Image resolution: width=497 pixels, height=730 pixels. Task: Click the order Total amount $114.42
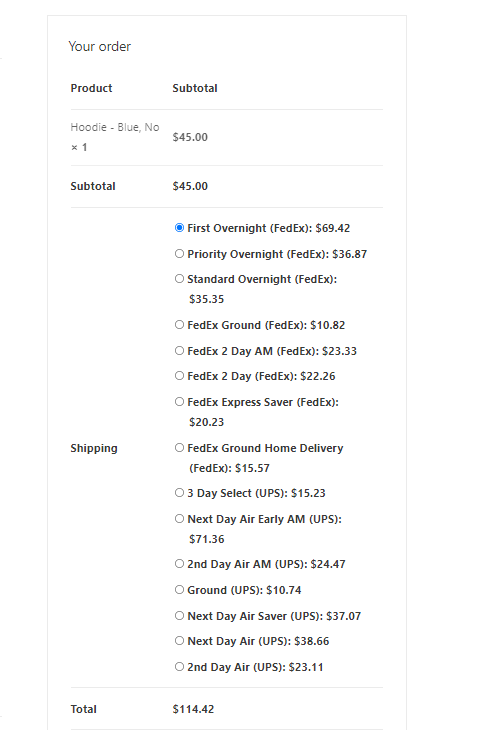(x=193, y=709)
